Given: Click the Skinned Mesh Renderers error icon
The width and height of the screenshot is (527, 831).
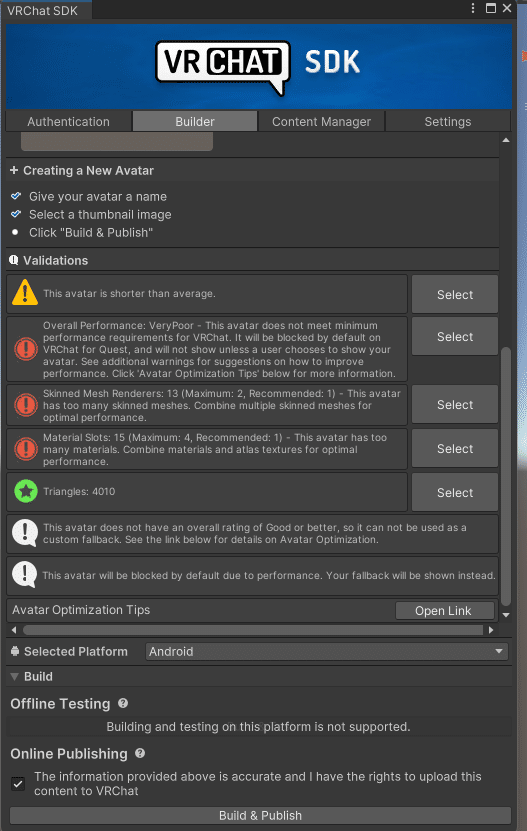Looking at the screenshot, I should [25, 405].
